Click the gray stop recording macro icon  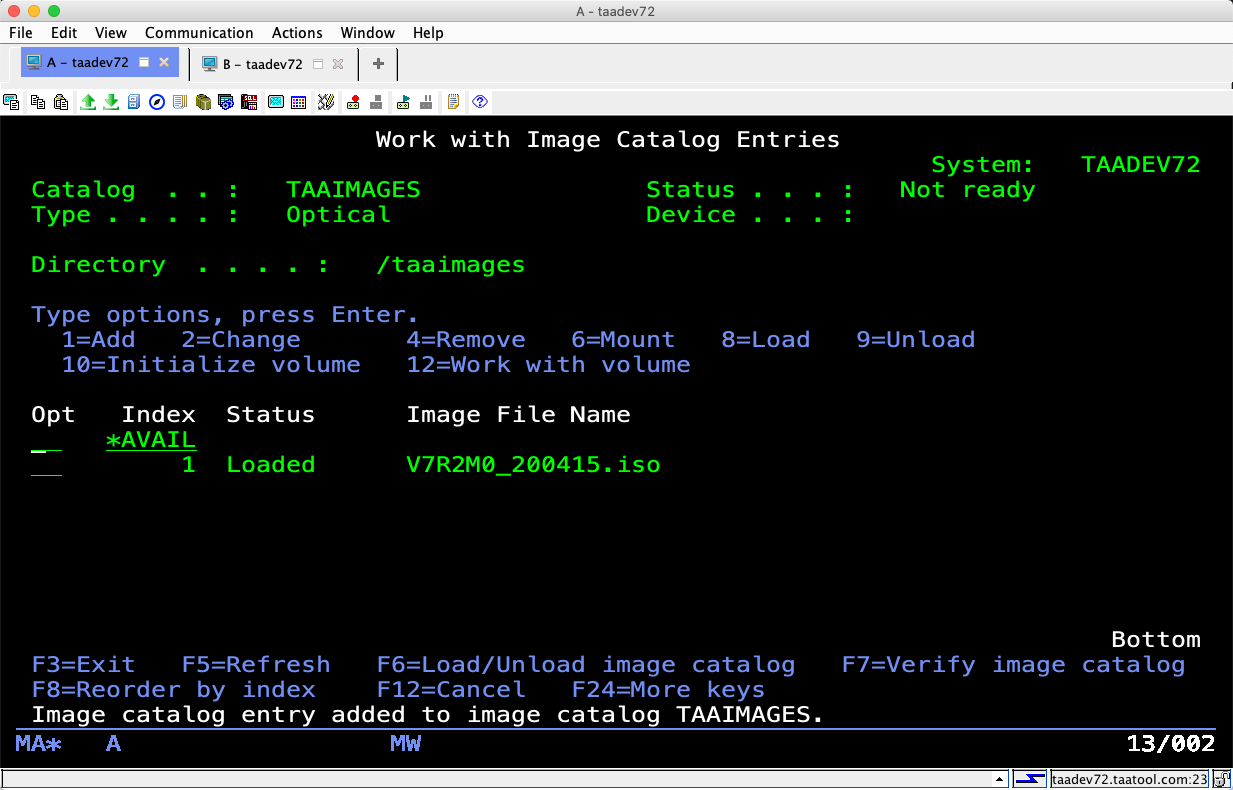[x=376, y=101]
